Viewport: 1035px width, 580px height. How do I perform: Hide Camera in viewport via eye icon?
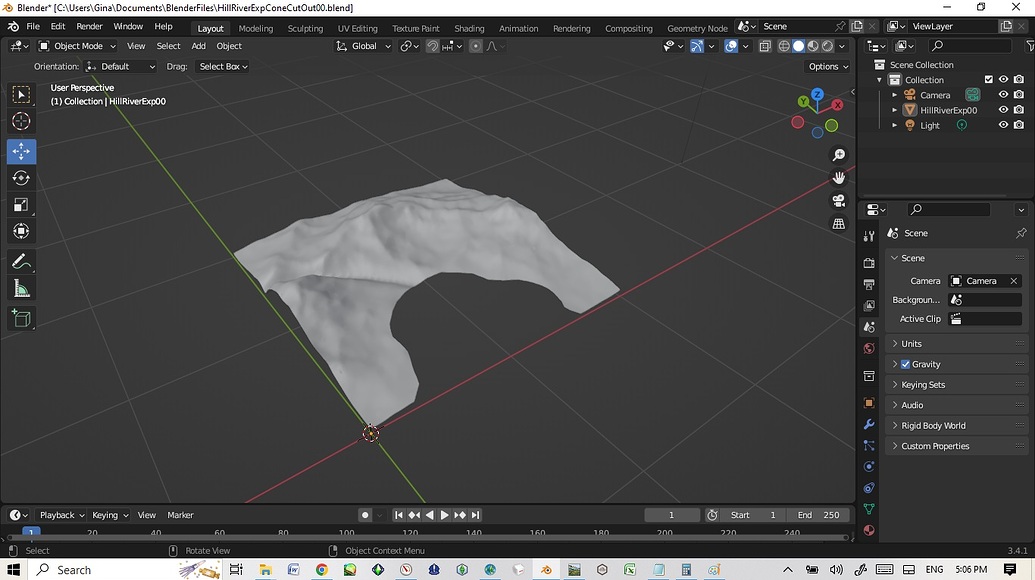[1003, 95]
